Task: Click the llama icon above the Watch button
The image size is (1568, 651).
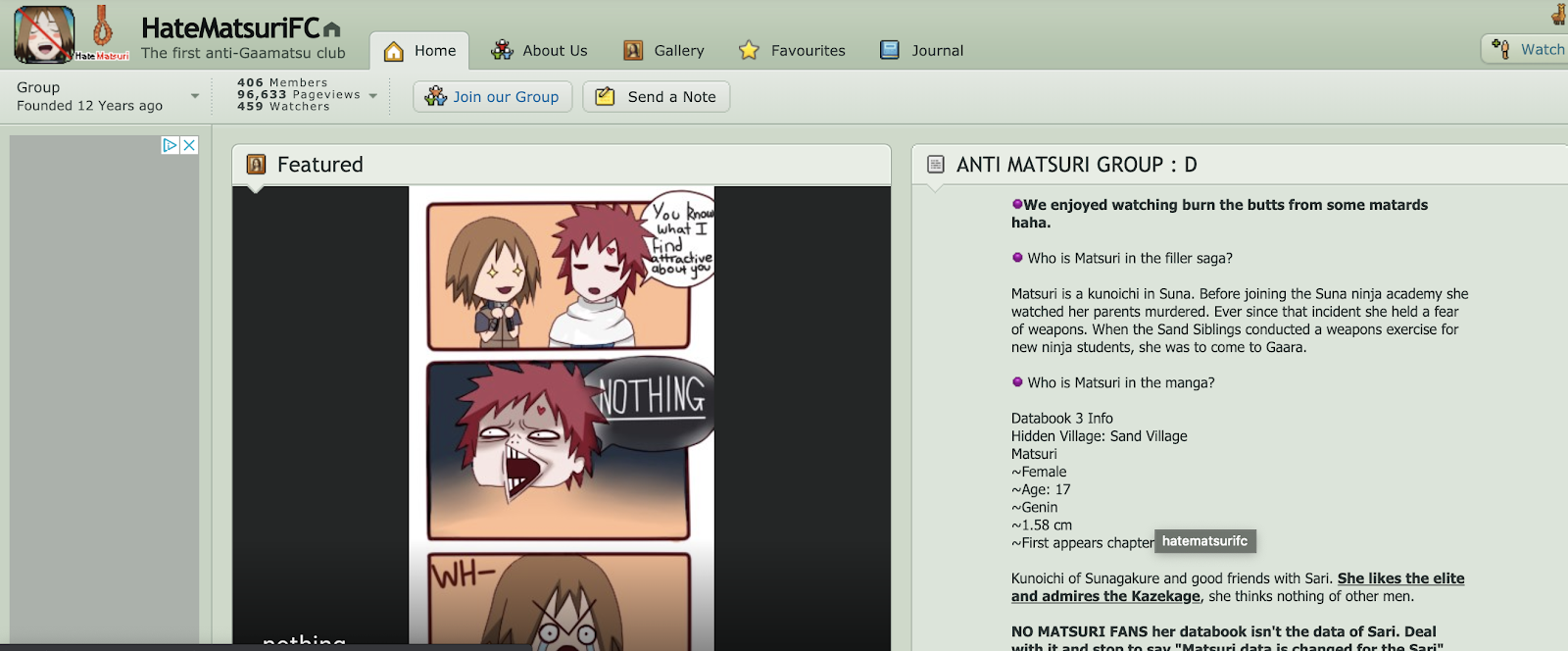Action: (1558, 14)
